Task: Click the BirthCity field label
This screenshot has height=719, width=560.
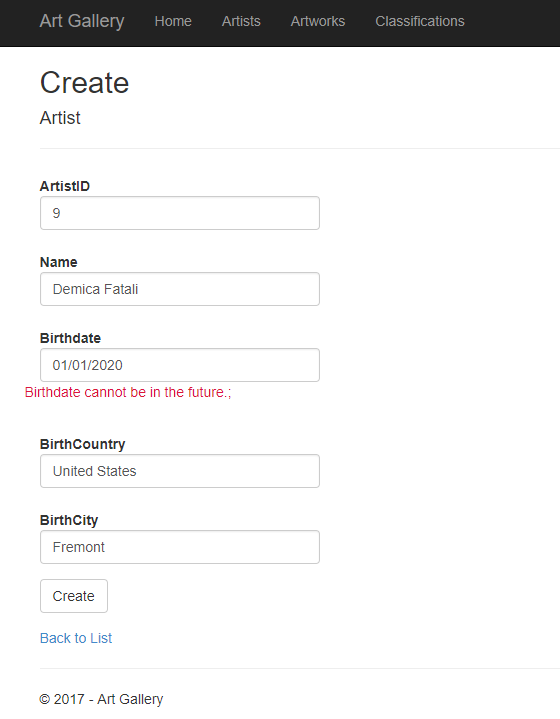Action: coord(69,520)
